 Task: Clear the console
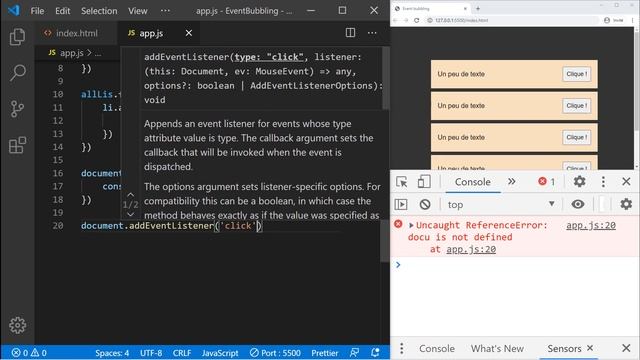[x=424, y=204]
